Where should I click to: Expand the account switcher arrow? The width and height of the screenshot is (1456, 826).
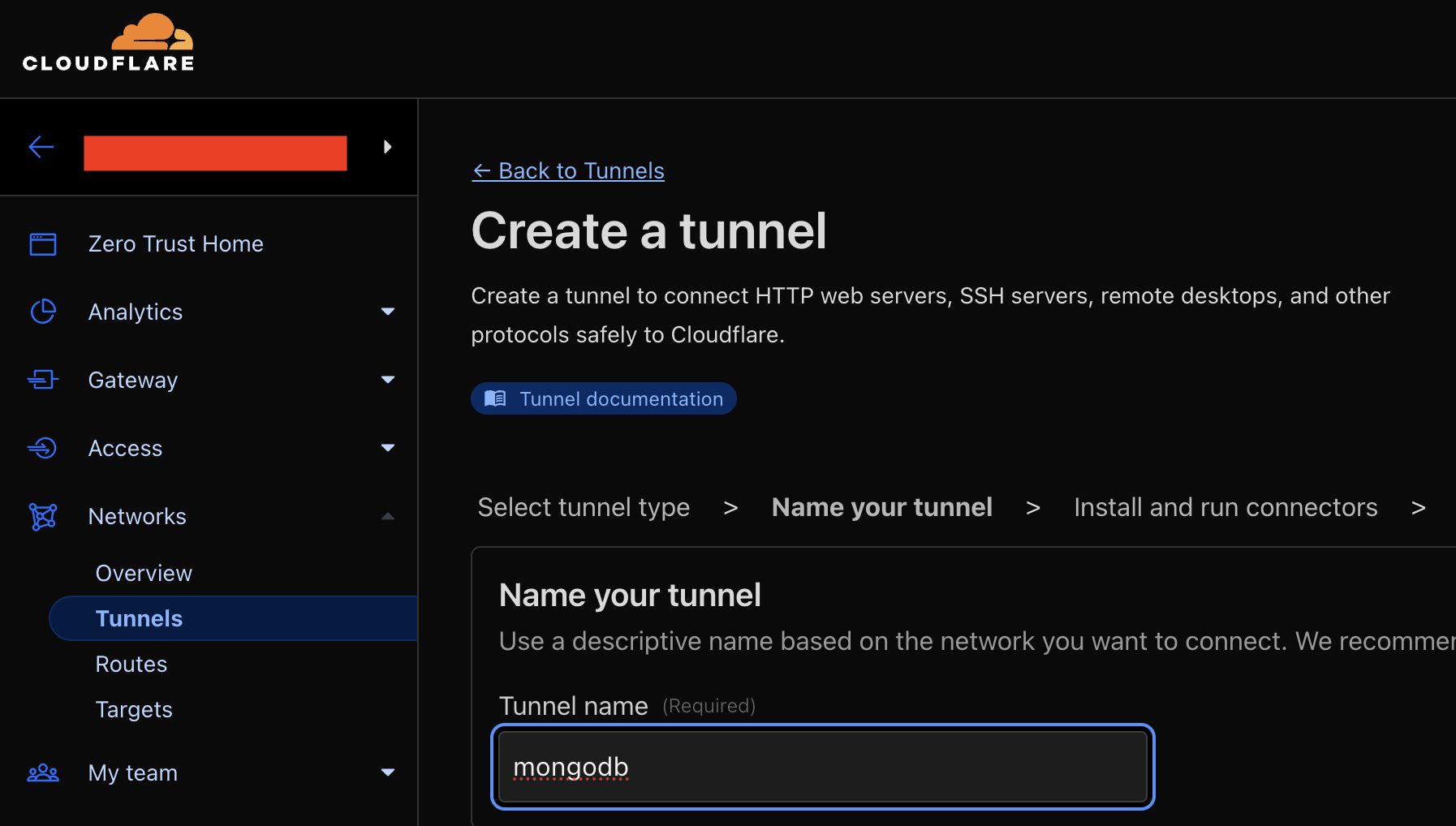(387, 147)
